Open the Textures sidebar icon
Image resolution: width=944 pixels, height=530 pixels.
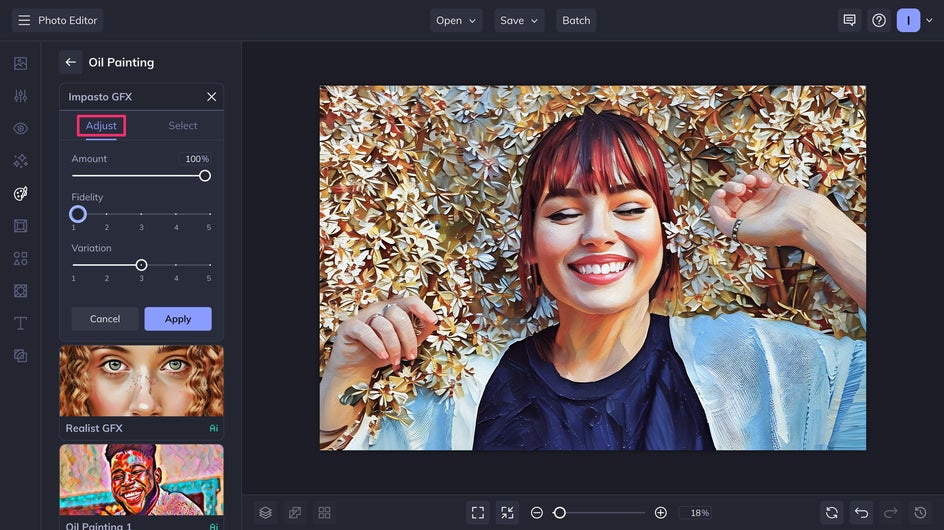point(20,356)
